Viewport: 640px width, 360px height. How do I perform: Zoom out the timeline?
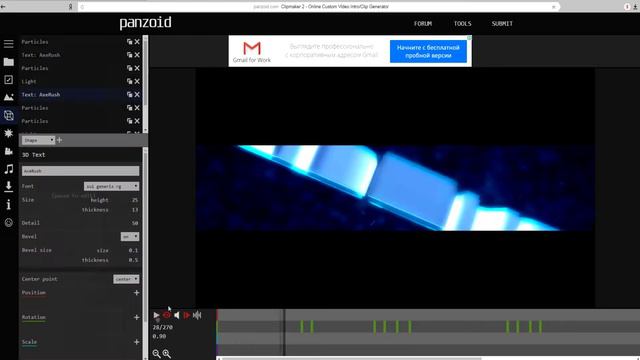pyautogui.click(x=156, y=353)
